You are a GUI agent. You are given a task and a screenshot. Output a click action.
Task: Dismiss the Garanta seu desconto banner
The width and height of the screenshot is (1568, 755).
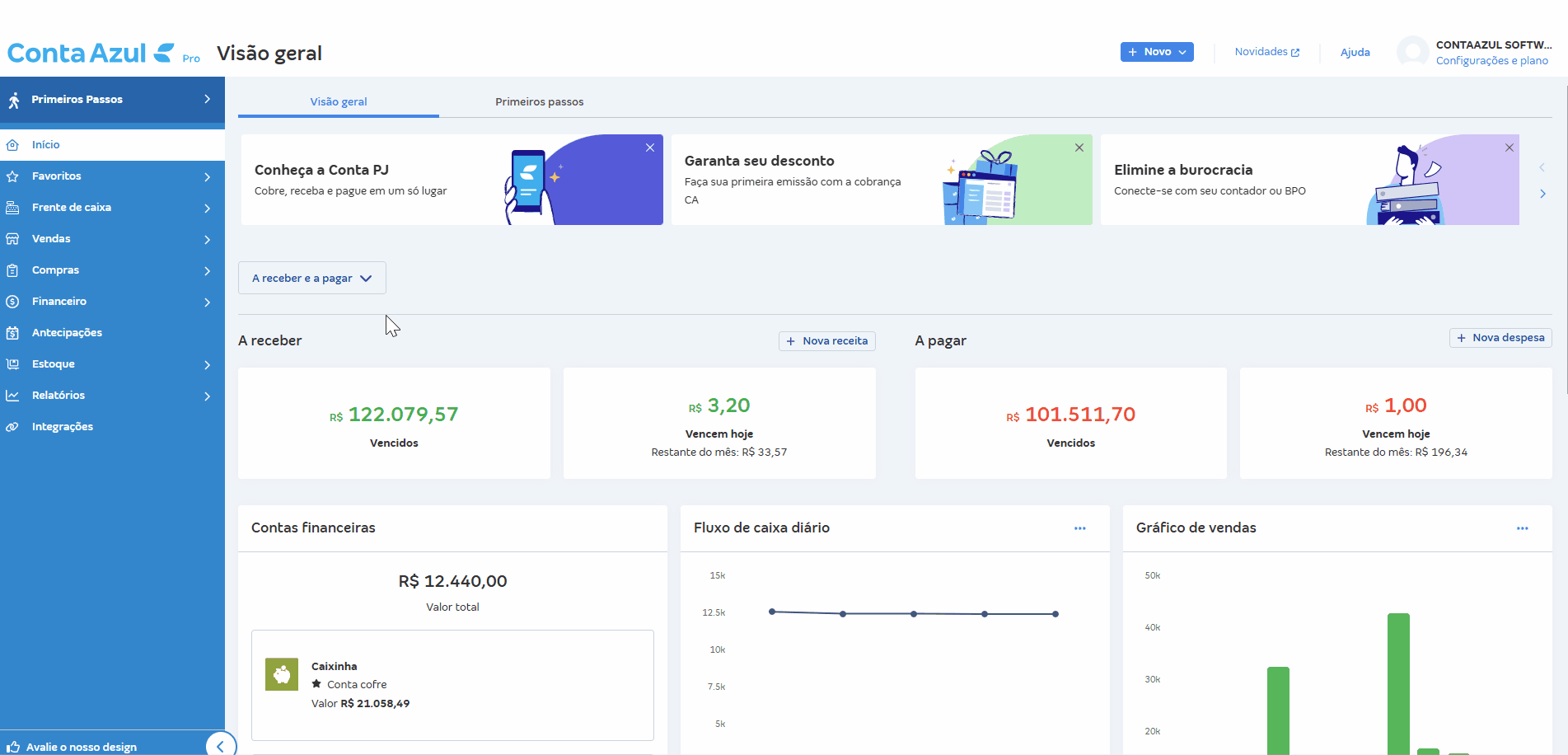1079,148
